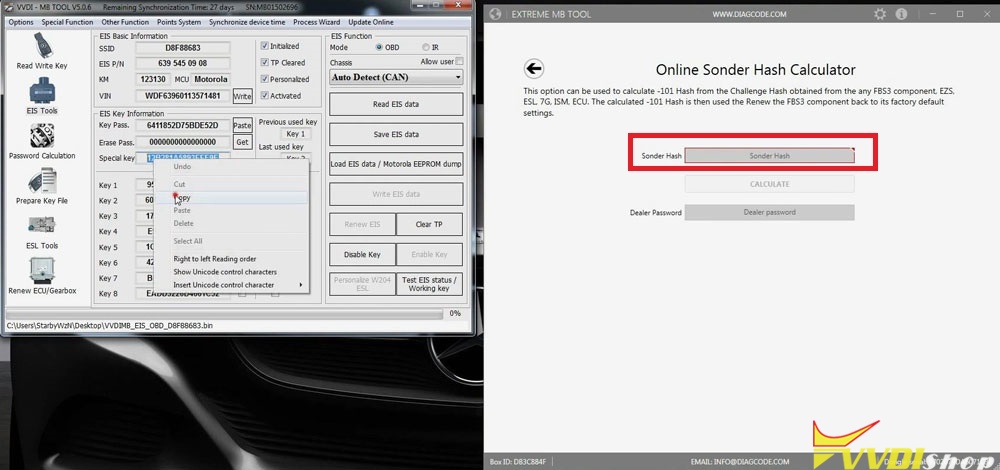Toggle the Activated checkbox

coord(265,96)
